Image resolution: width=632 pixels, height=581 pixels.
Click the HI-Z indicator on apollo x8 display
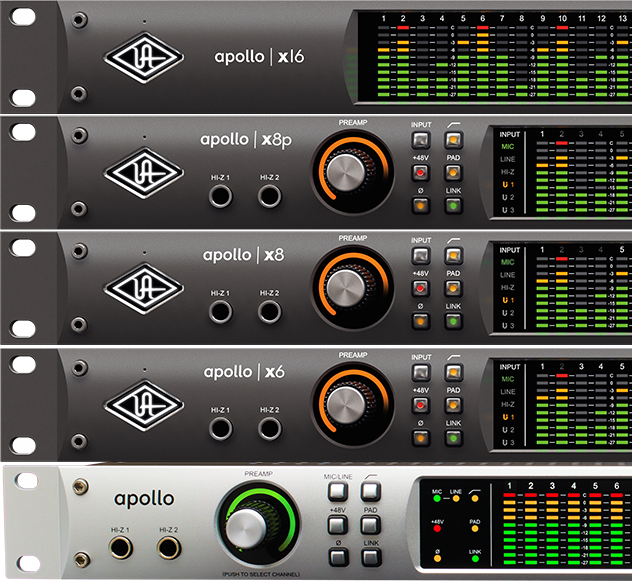507,287
